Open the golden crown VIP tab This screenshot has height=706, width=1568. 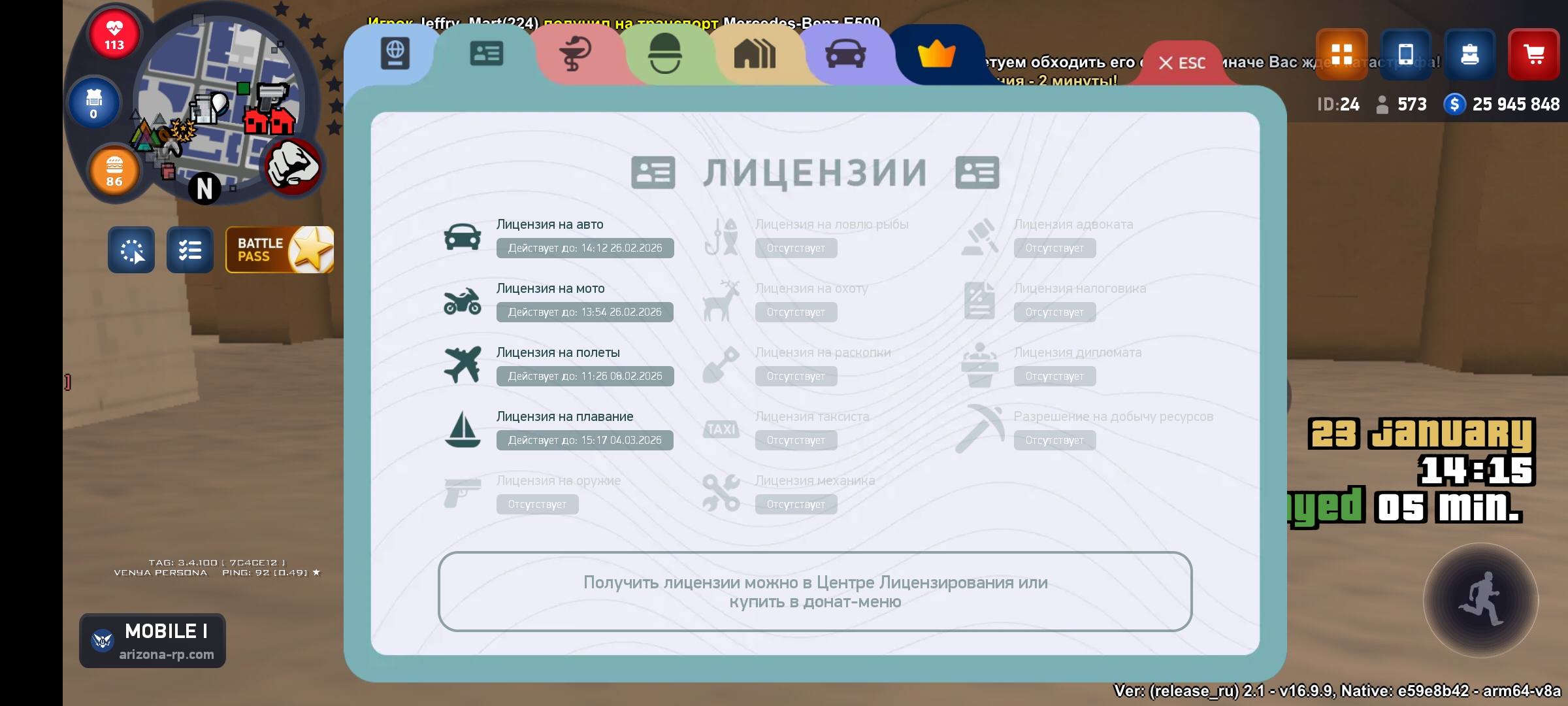click(936, 54)
